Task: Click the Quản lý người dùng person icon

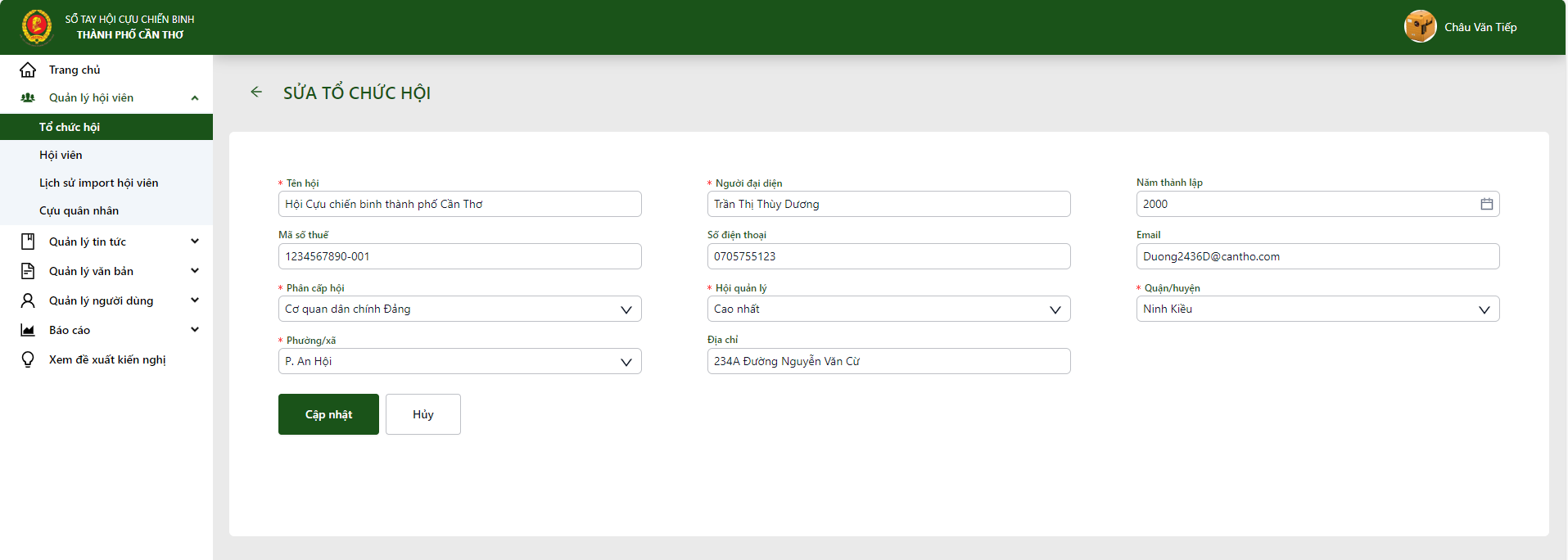Action: (28, 300)
